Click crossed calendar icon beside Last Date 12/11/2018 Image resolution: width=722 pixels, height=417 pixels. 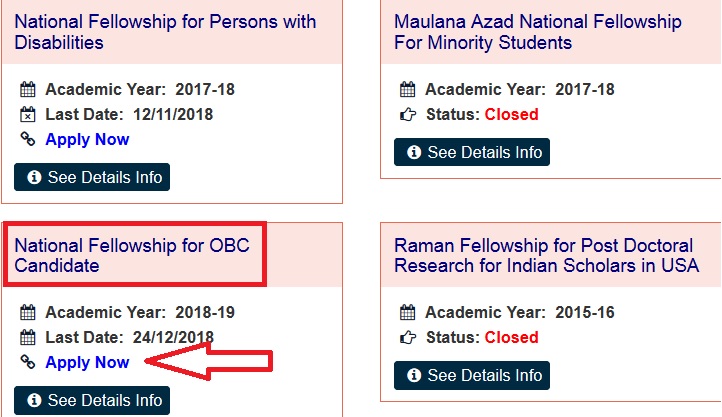pyautogui.click(x=28, y=114)
